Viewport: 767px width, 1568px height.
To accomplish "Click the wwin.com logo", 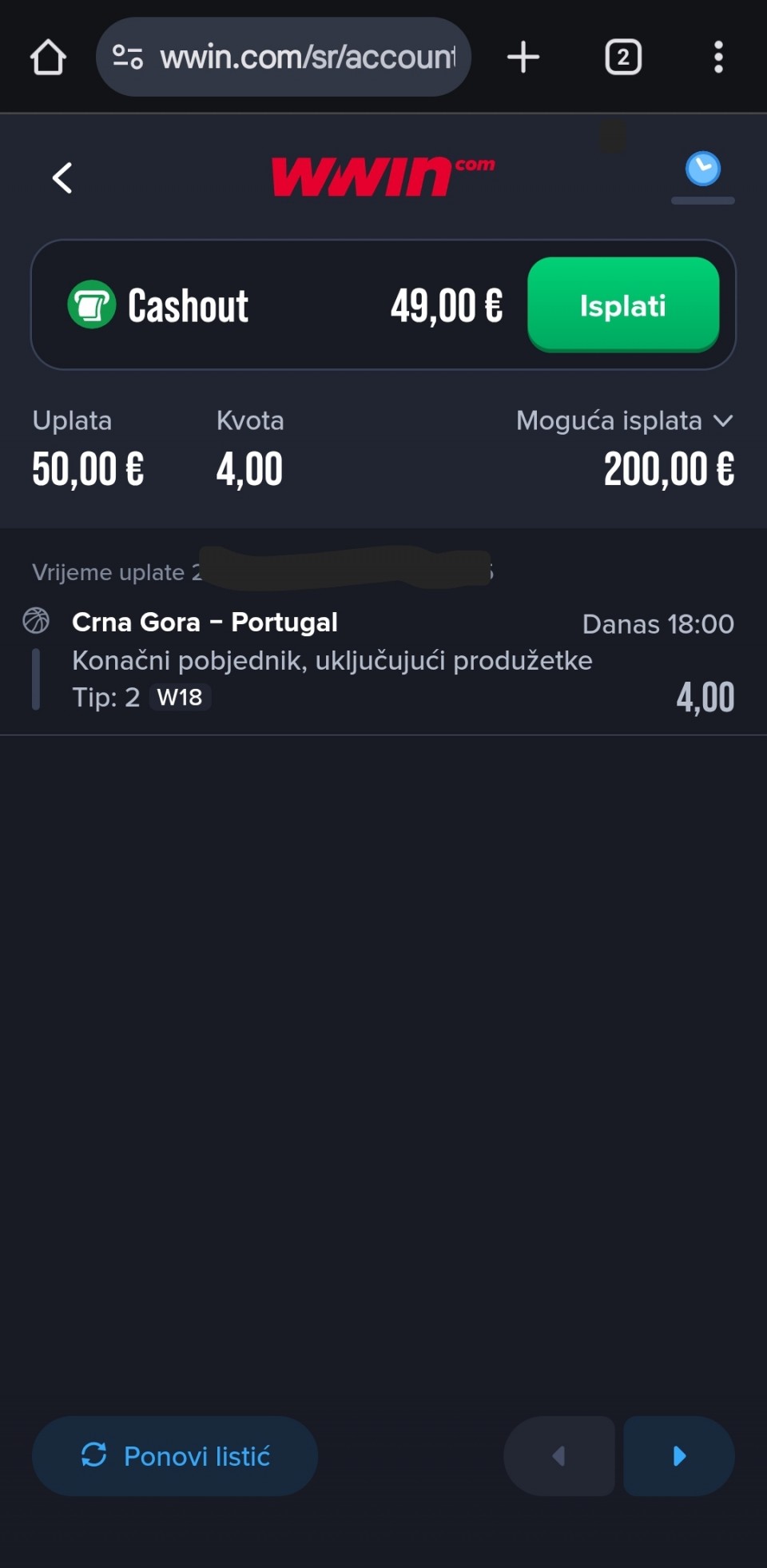I will point(383,176).
